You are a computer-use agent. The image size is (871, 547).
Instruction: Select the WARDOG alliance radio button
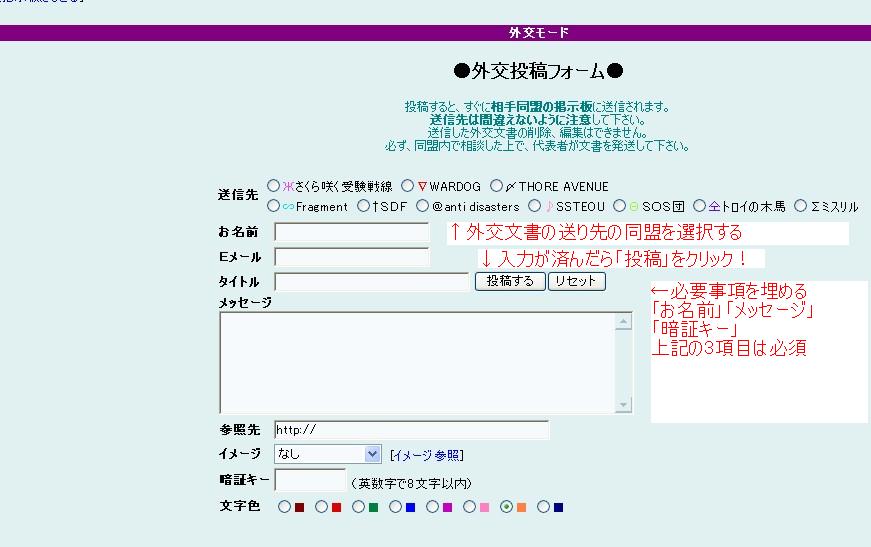407,186
